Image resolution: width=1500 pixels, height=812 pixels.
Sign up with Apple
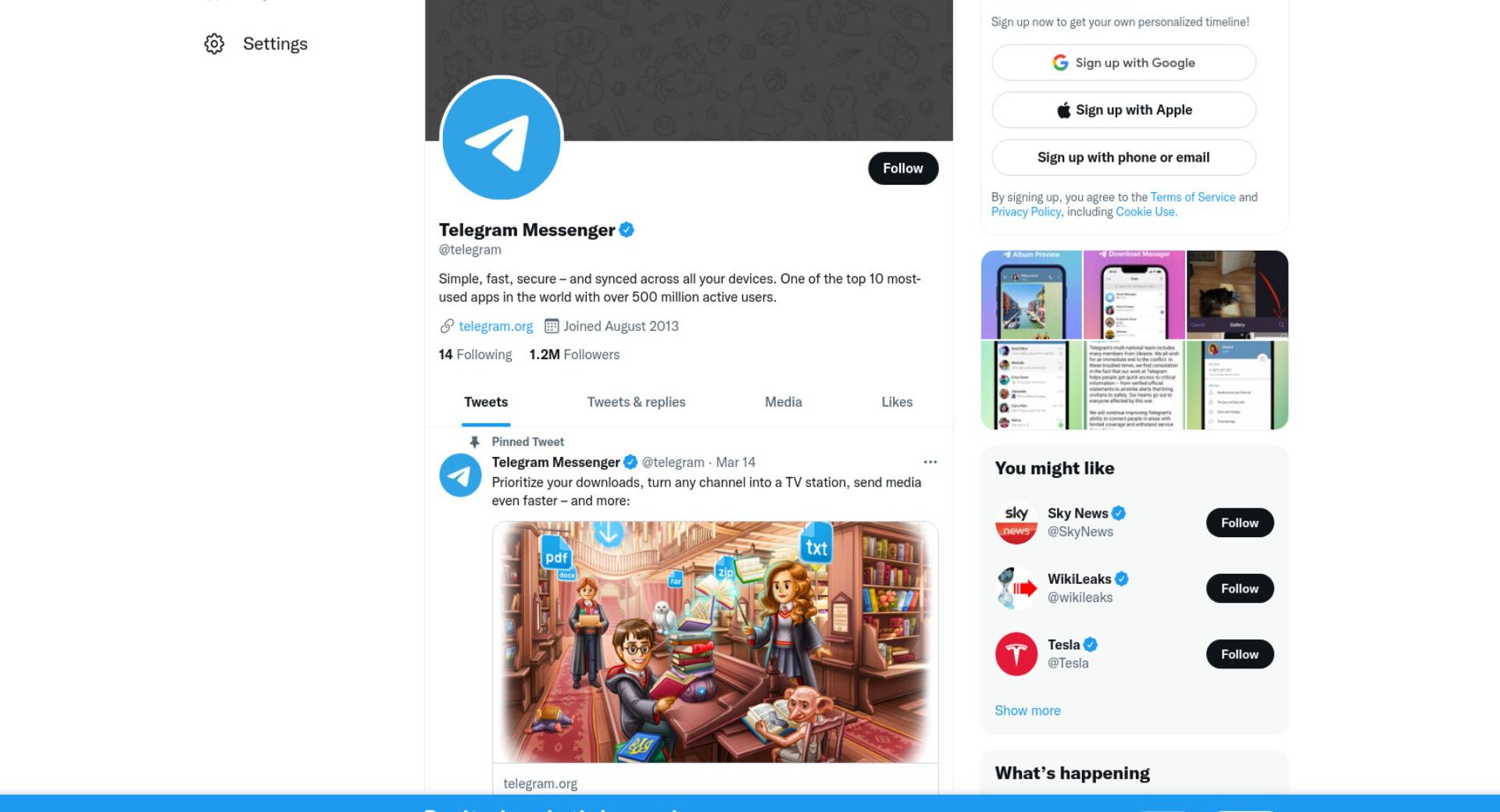pyautogui.click(x=1123, y=110)
